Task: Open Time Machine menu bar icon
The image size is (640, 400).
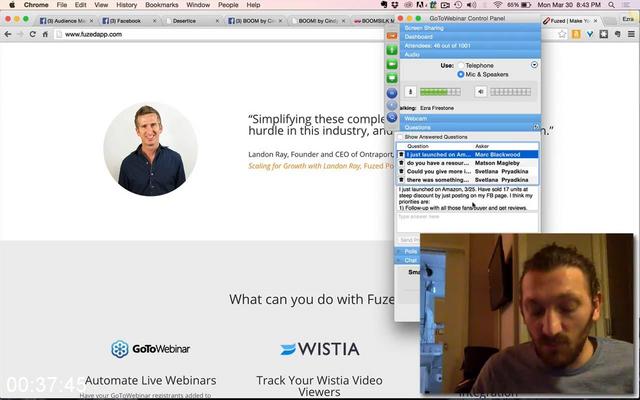Action: (458, 5)
